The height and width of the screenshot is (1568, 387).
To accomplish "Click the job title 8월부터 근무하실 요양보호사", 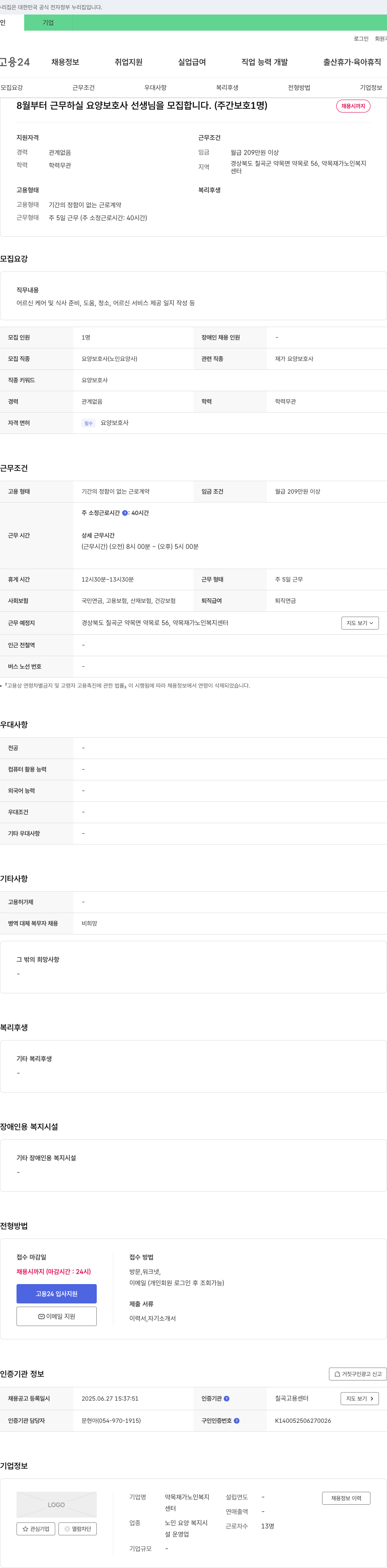I will 142,105.
